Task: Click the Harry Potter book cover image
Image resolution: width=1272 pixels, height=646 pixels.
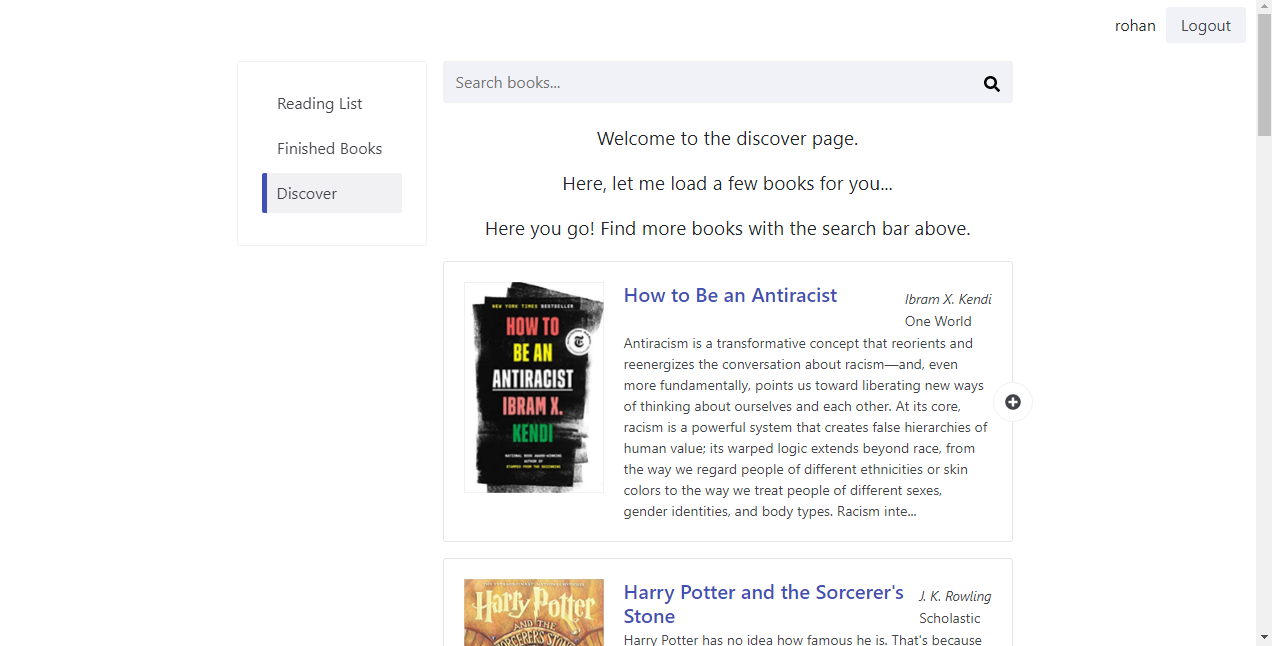Action: coord(534,612)
